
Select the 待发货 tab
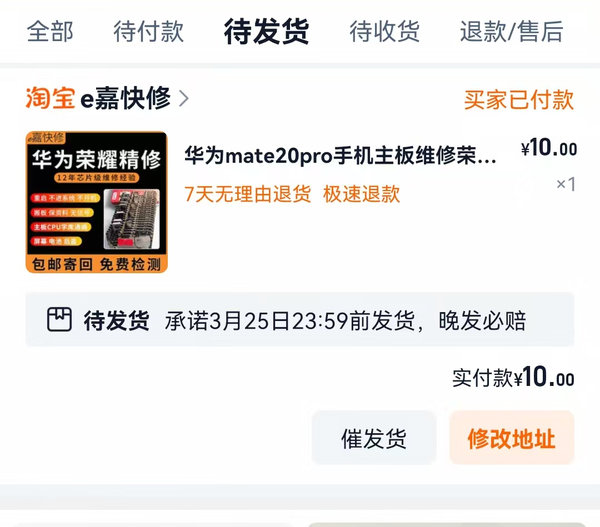click(x=266, y=31)
